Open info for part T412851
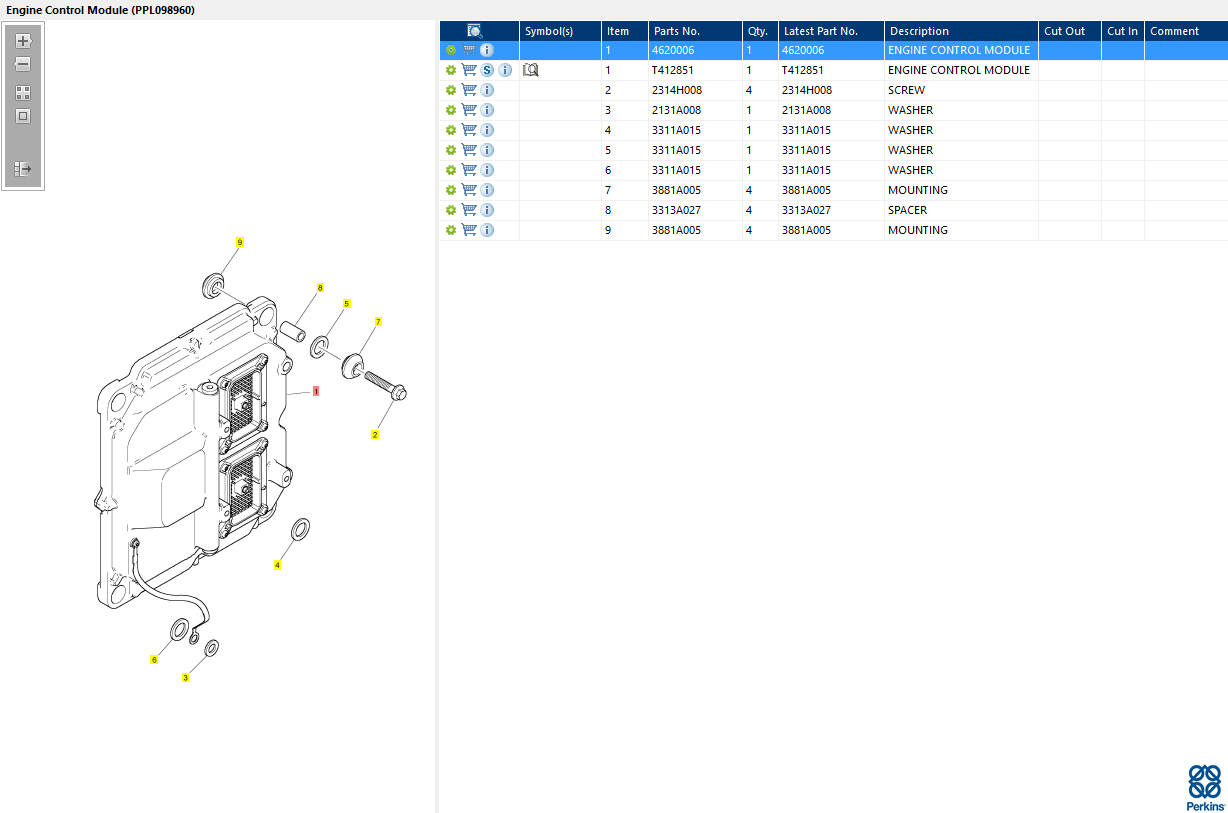Viewport: 1228px width, 813px height. coord(505,70)
